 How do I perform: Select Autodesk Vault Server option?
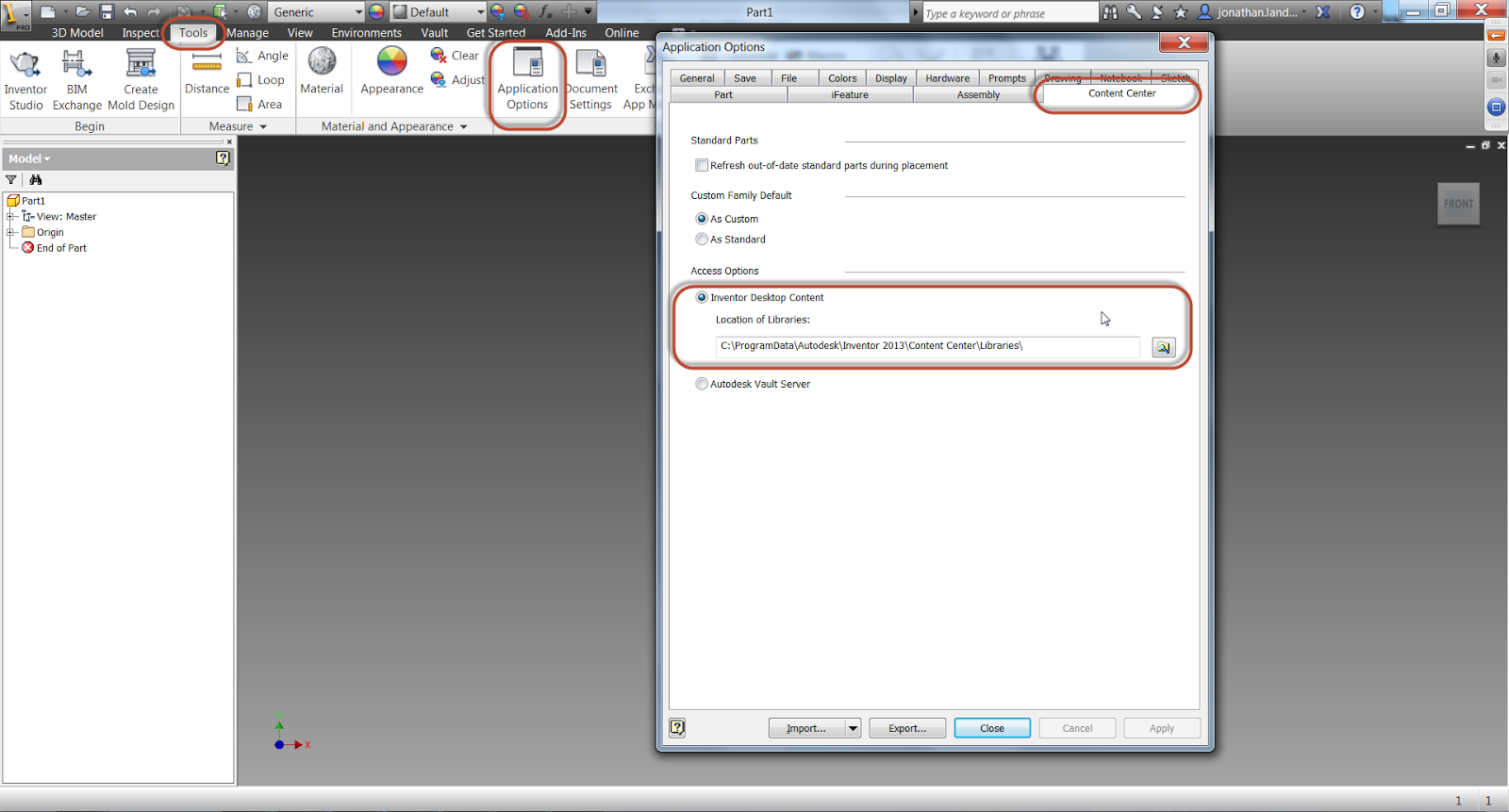click(702, 384)
